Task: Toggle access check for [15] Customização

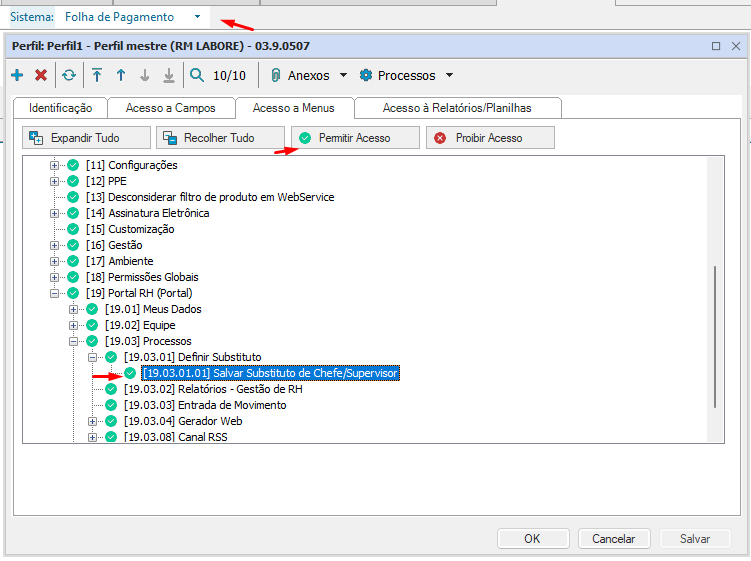Action: pos(74,229)
